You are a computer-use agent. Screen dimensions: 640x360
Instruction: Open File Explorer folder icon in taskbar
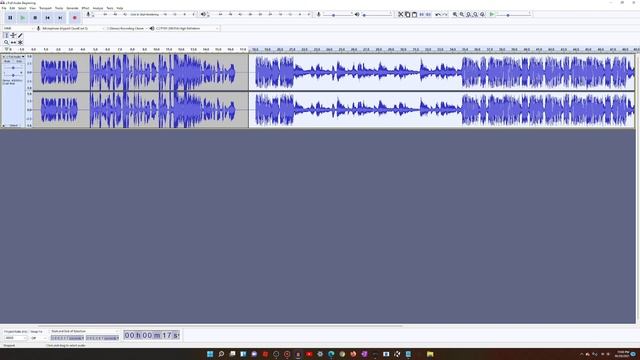(430, 354)
